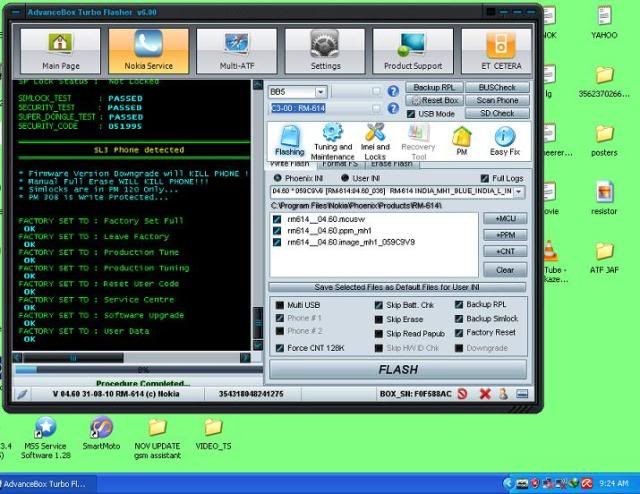Image resolution: width=640 pixels, height=494 pixels.
Task: Select the Nokia Service section
Action: pyautogui.click(x=149, y=51)
